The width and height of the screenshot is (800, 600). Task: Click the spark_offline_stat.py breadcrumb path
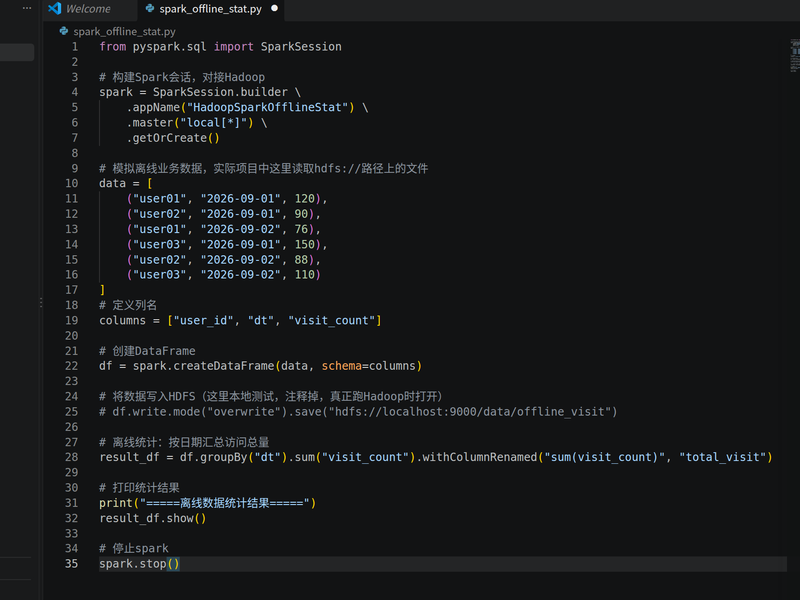point(124,32)
